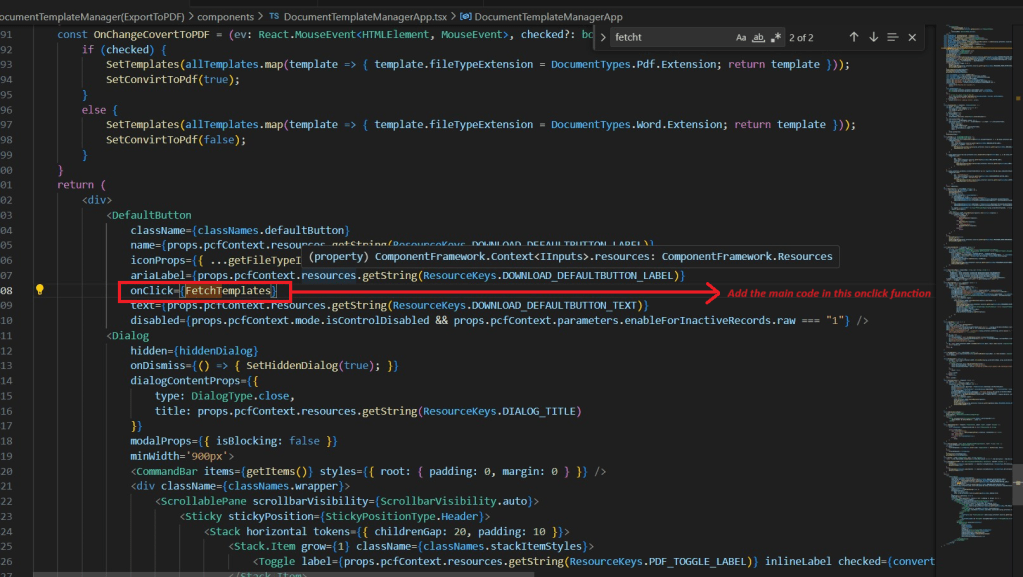Click the lightbulb code action icon
The image size is (1023, 577).
(40, 290)
